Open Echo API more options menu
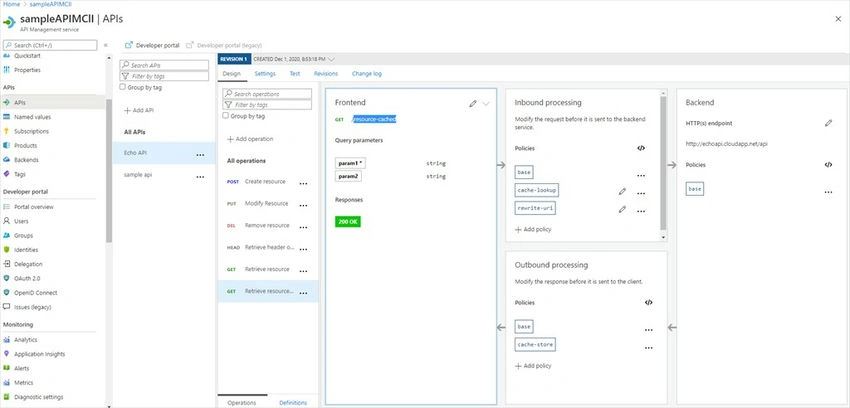The height and width of the screenshot is (408, 850). [201, 155]
